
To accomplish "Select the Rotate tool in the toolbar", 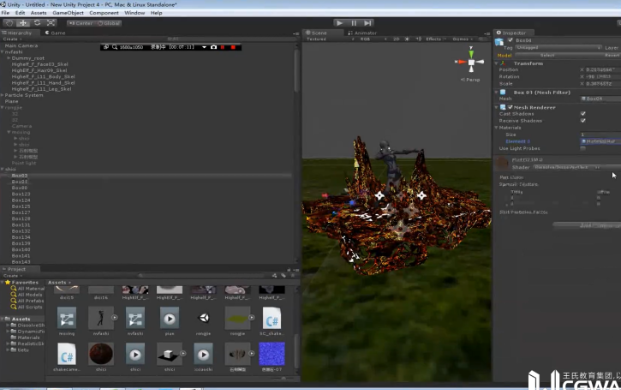I will [x=37, y=23].
